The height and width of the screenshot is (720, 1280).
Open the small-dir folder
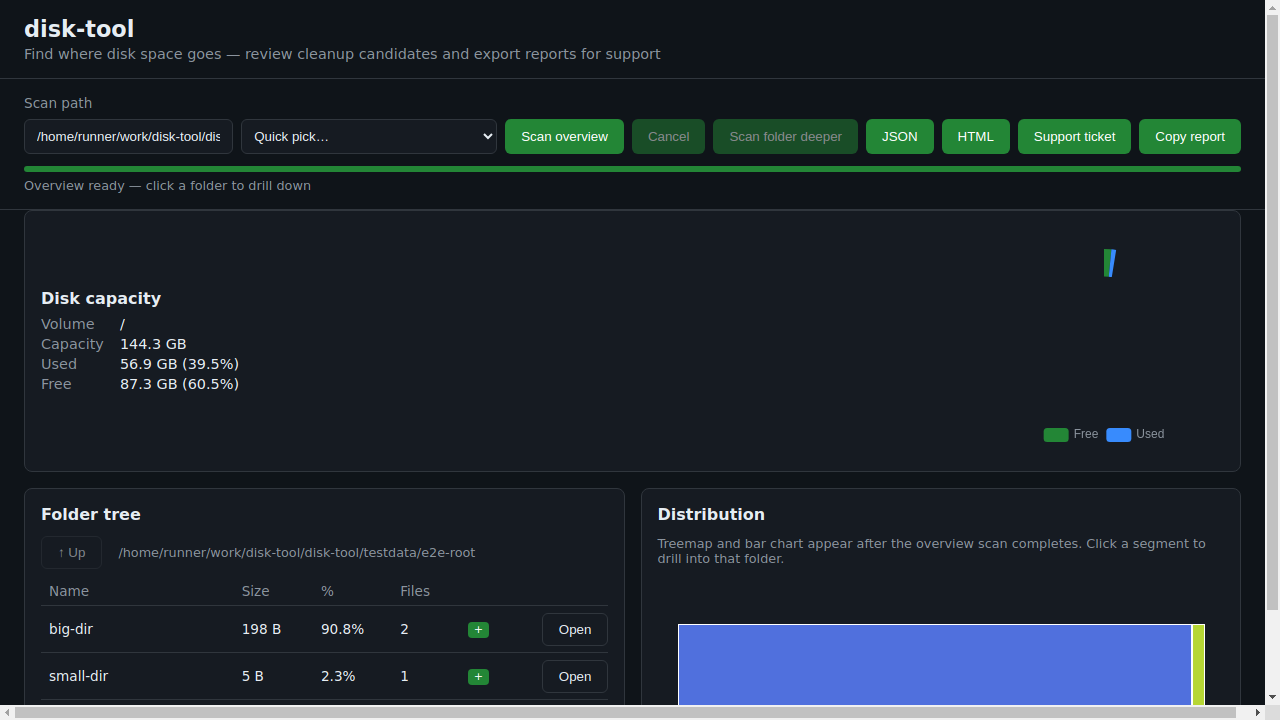pyautogui.click(x=575, y=677)
